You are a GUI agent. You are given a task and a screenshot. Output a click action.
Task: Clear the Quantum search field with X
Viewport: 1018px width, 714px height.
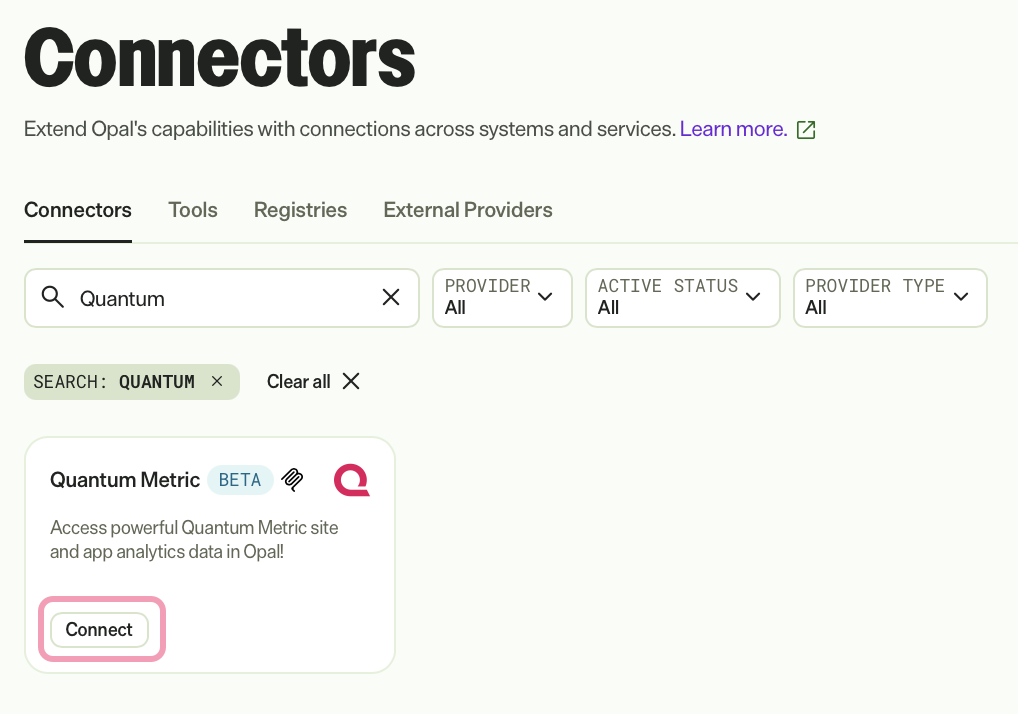pos(391,297)
